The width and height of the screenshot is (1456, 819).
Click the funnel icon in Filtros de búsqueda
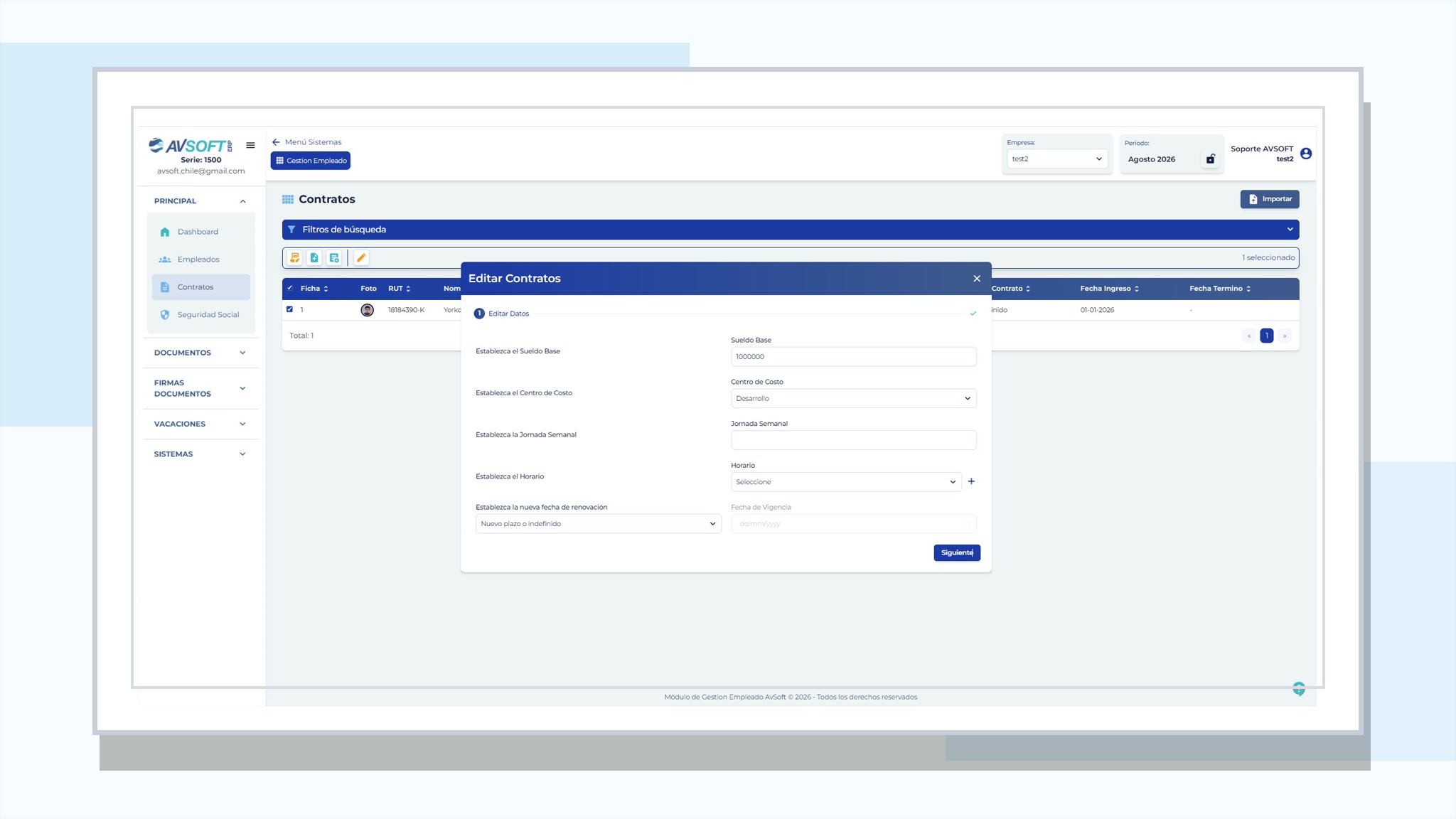click(291, 230)
